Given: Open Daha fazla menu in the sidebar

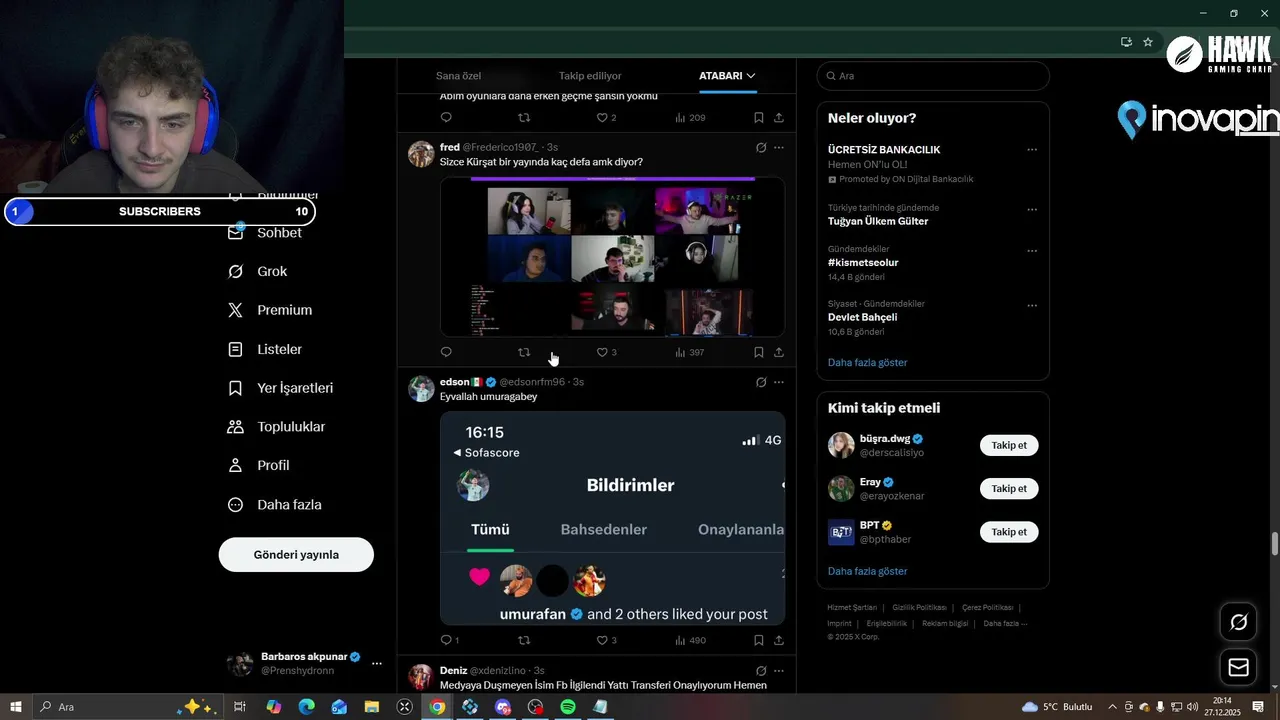Looking at the screenshot, I should [274, 505].
